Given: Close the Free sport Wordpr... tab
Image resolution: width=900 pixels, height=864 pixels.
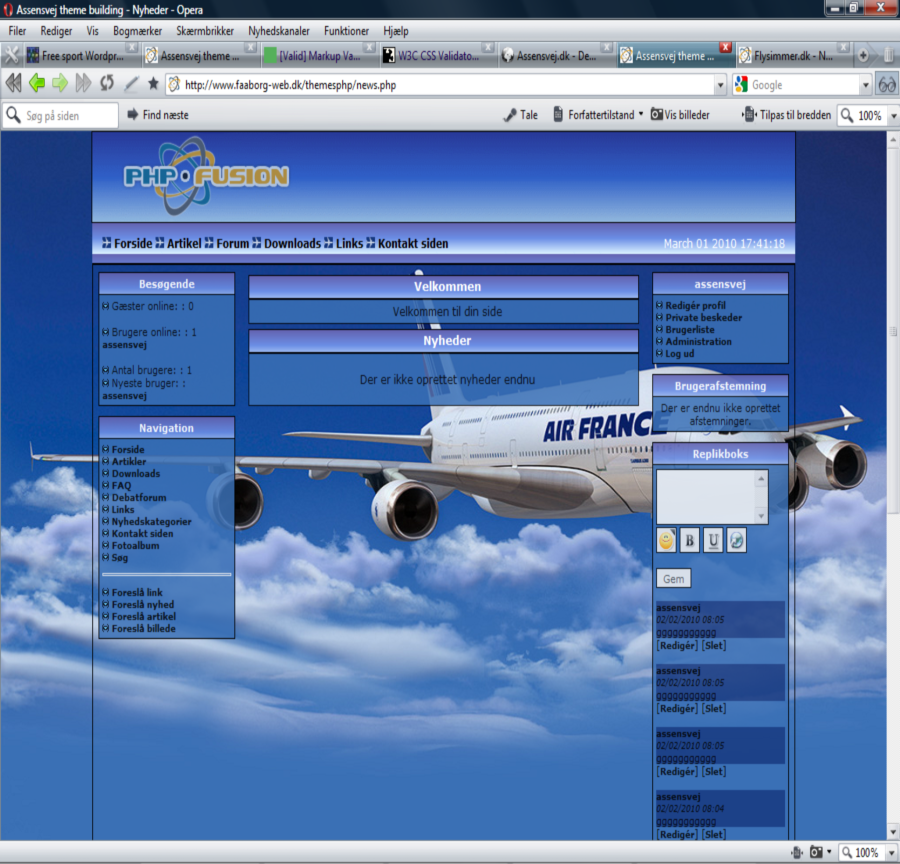Looking at the screenshot, I should click(132, 47).
